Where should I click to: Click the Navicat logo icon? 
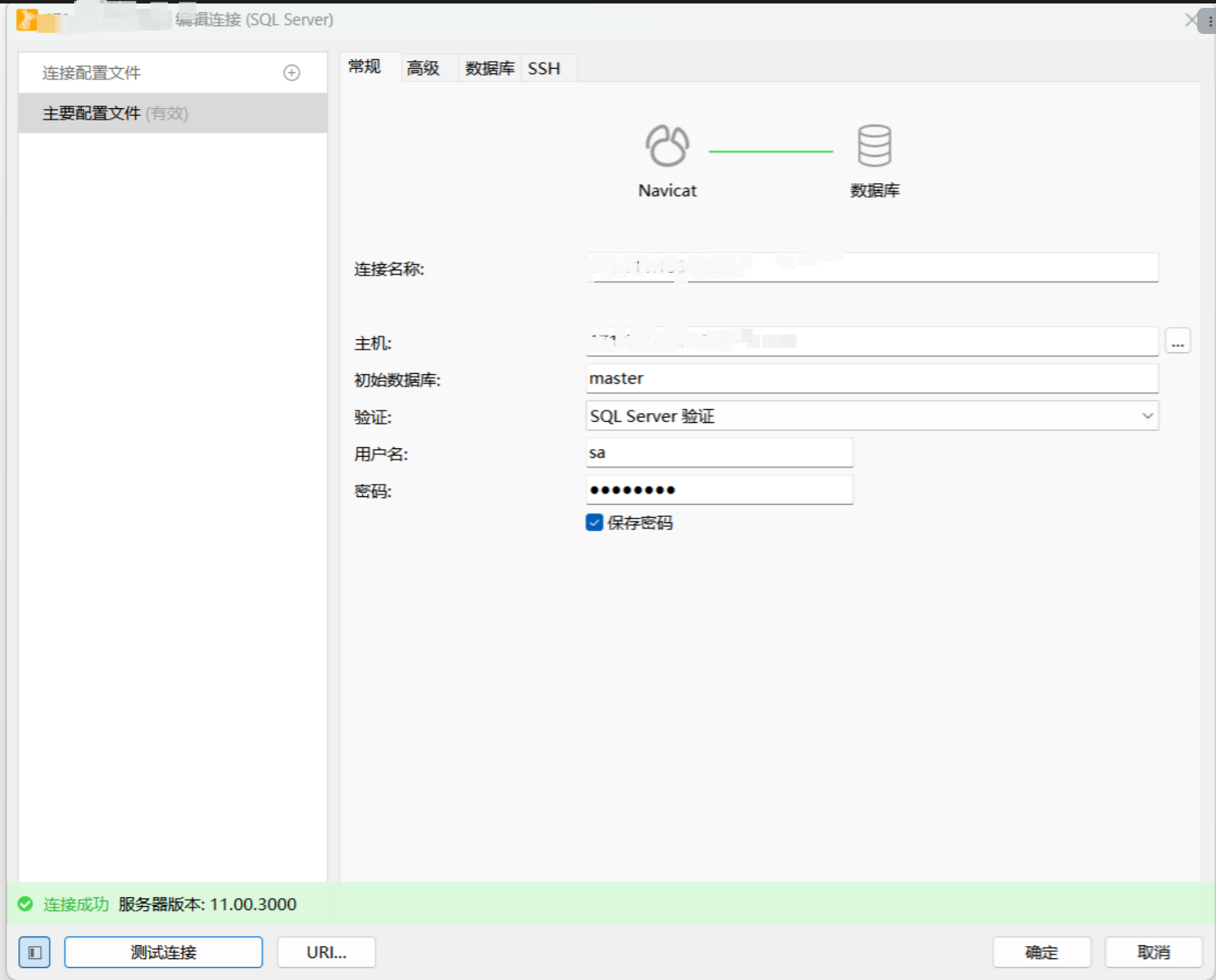point(667,146)
